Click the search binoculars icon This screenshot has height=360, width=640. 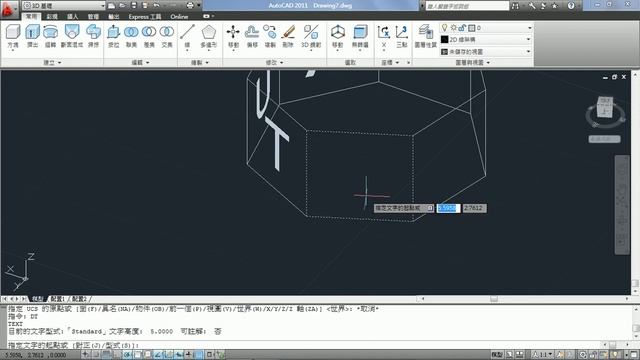[x=516, y=6]
